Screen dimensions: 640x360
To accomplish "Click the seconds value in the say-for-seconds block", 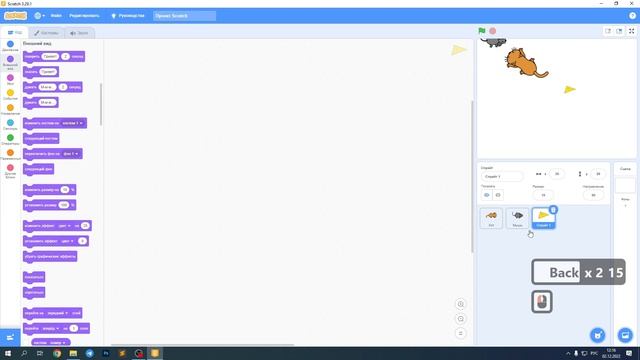I will [65, 56].
